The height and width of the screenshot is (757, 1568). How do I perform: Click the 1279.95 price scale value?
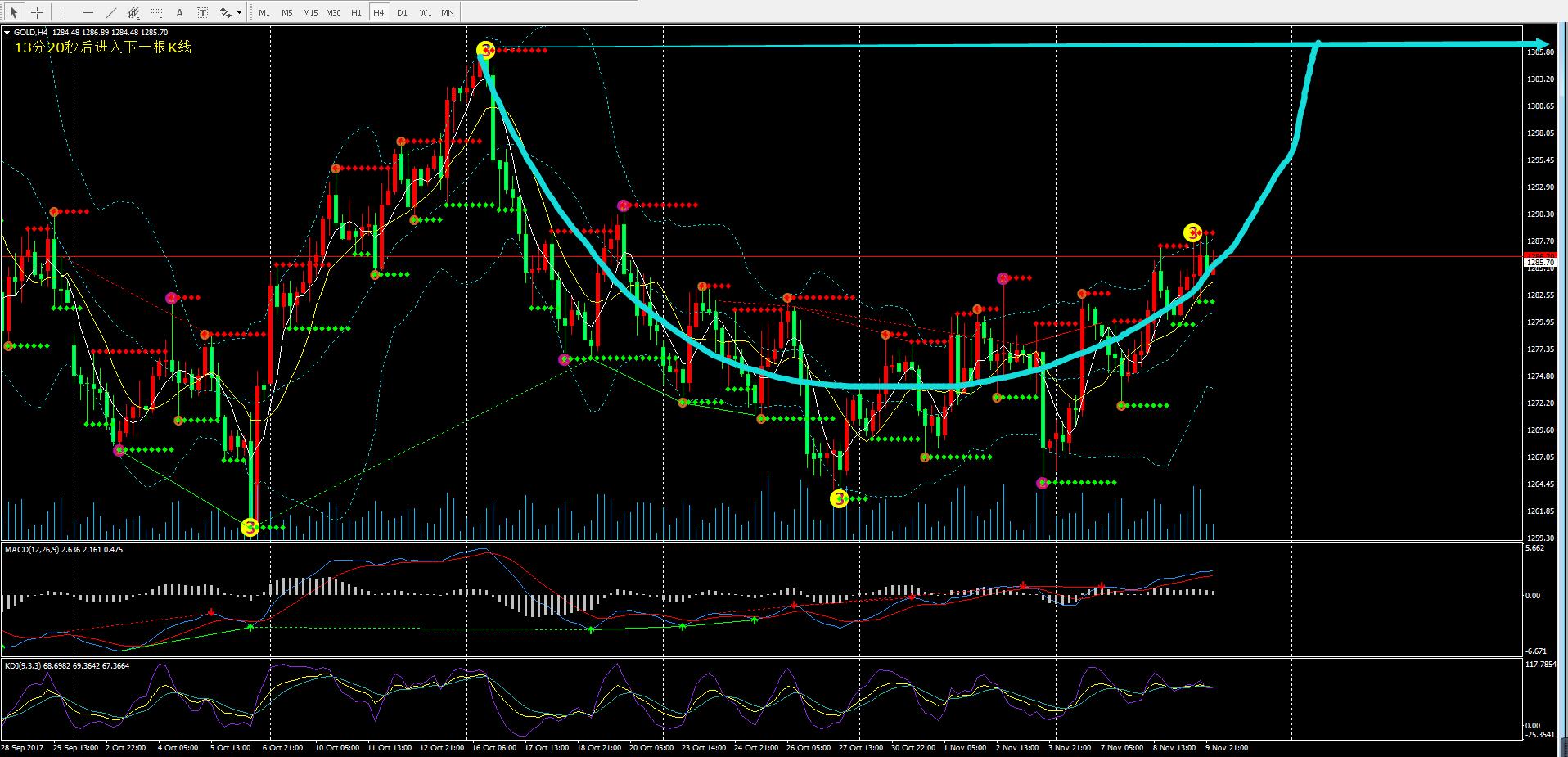(x=1539, y=322)
